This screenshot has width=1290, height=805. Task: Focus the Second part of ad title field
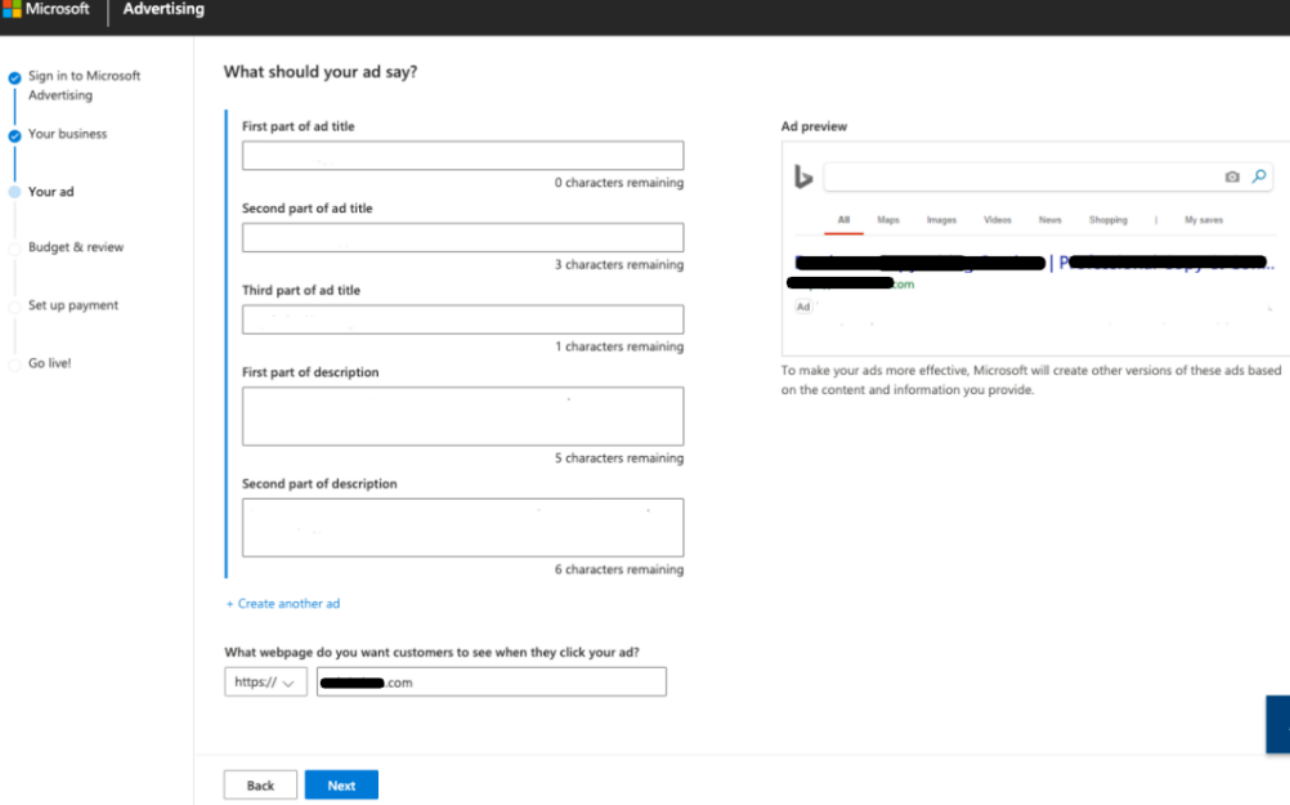point(463,238)
